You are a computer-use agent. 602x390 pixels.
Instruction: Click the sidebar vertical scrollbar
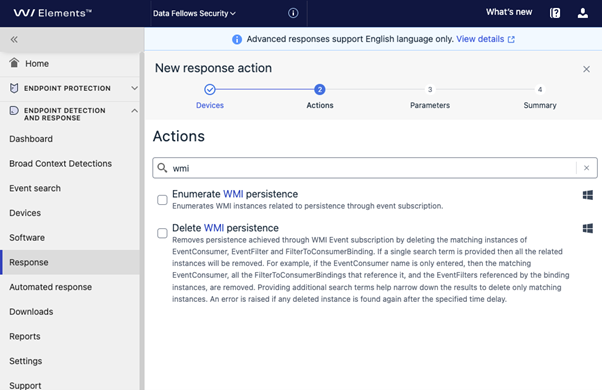pyautogui.click(x=142, y=221)
